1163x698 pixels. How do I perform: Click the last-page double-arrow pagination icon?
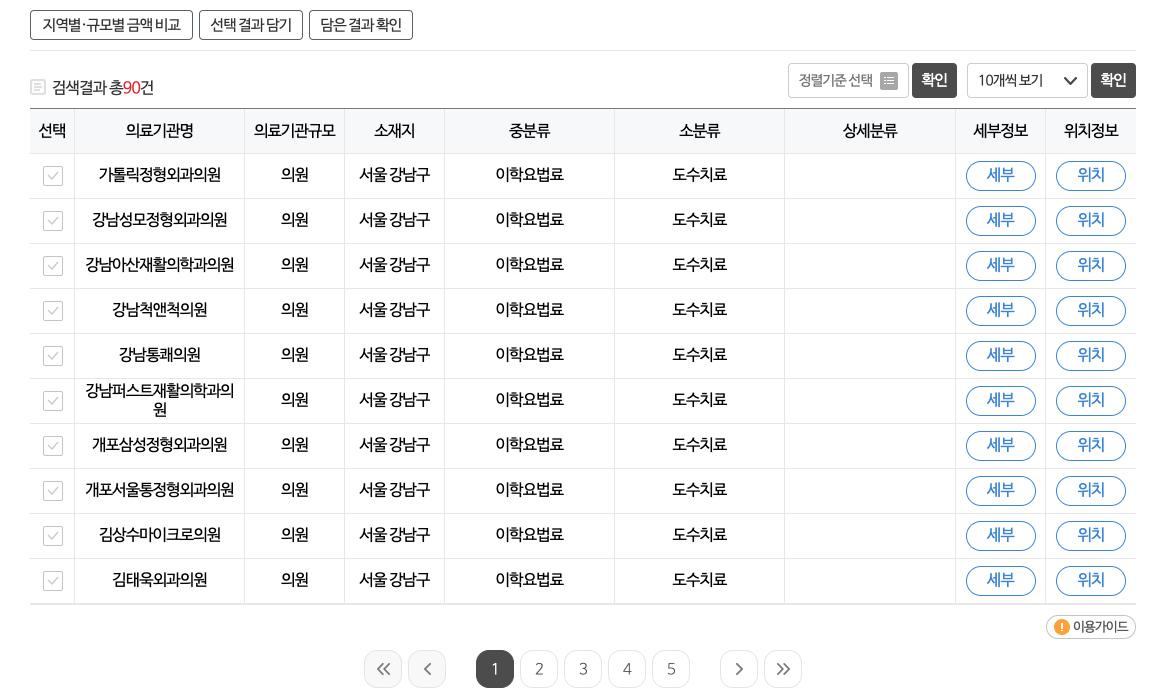tap(783, 669)
